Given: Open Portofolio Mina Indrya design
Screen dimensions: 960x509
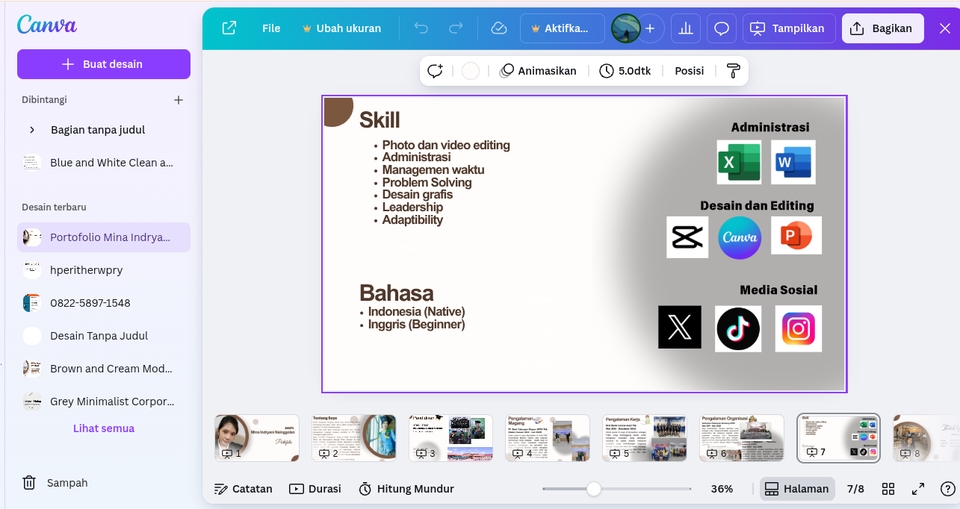Looking at the screenshot, I should [x=103, y=237].
